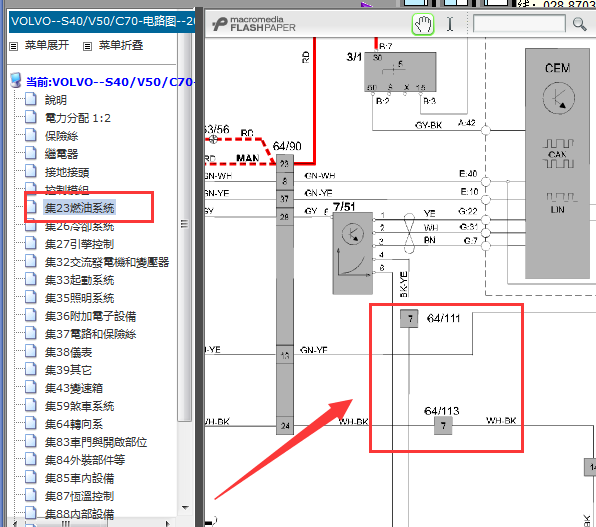
Task: Open 集84外裝部件等 diagram
Action: pos(85,460)
